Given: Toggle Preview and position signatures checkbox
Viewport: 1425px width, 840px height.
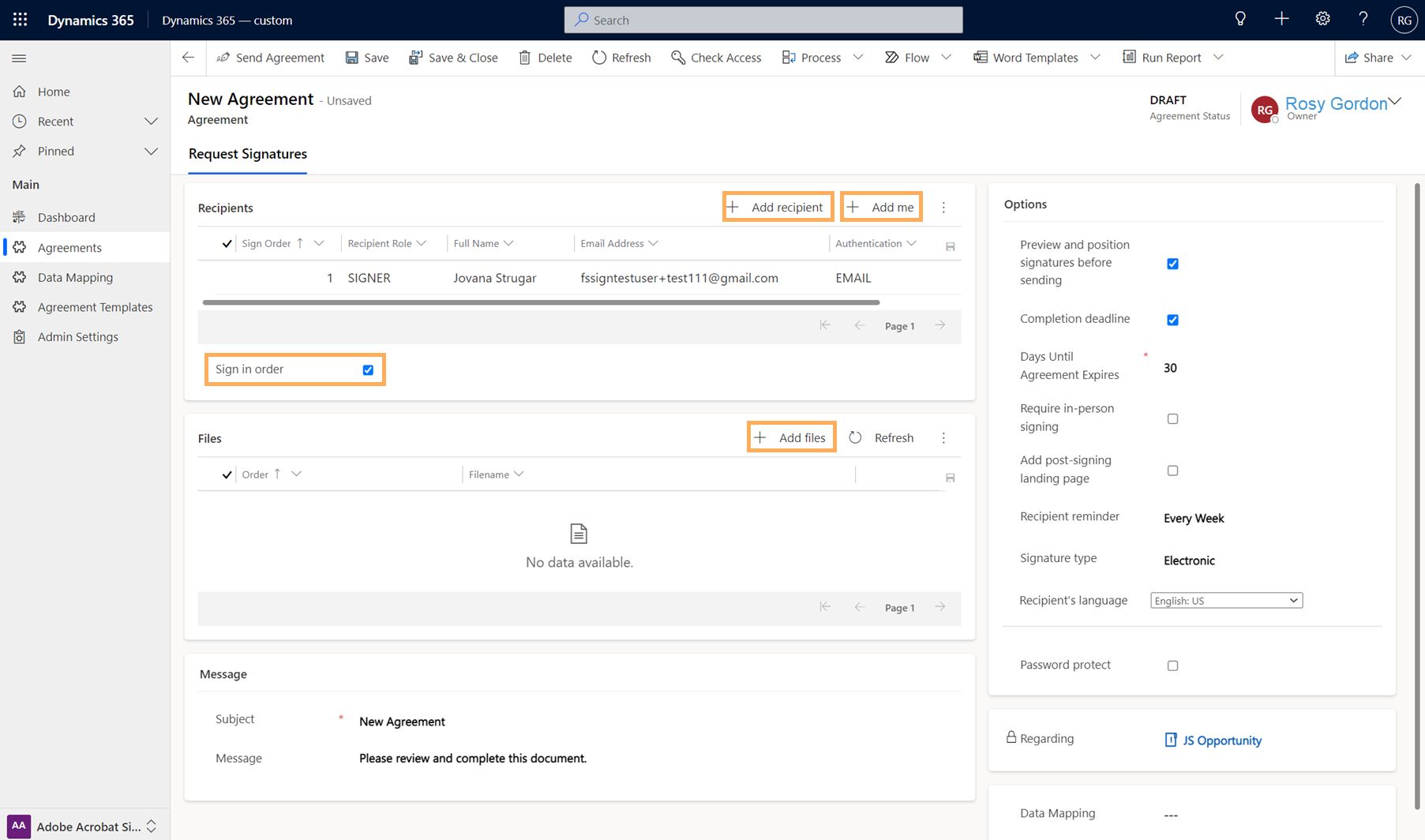Looking at the screenshot, I should [x=1172, y=264].
